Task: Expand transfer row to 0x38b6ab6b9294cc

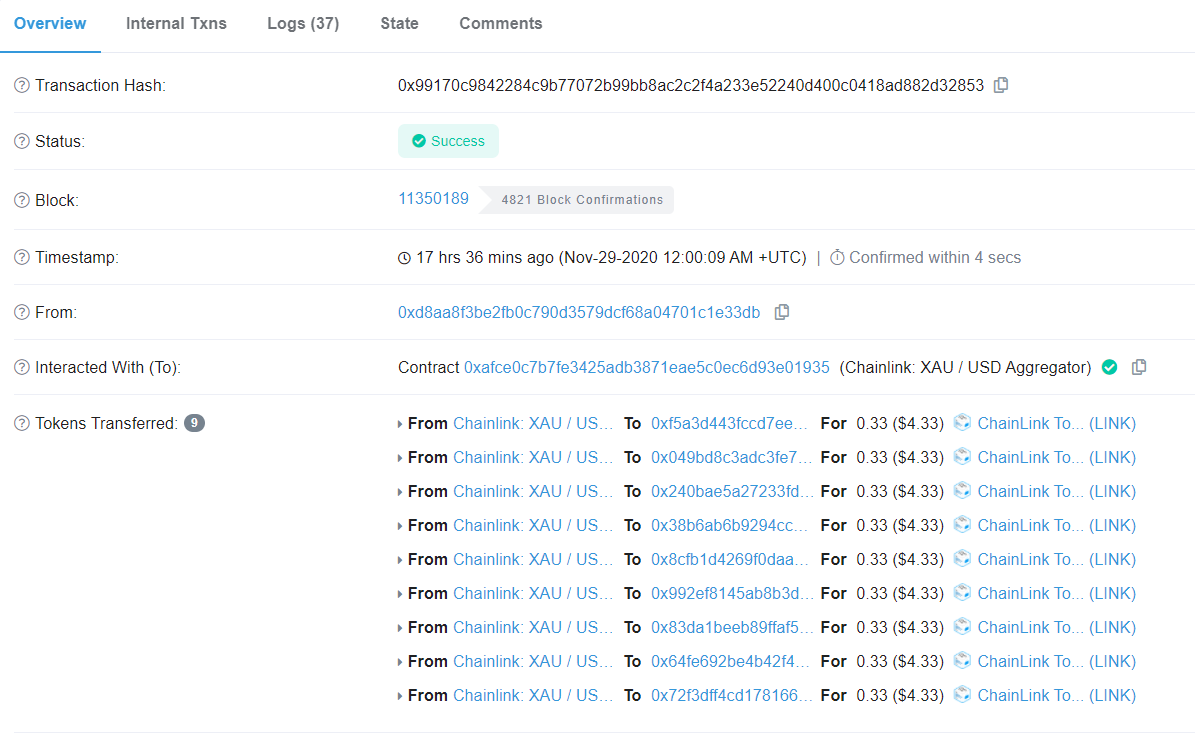Action: (400, 526)
